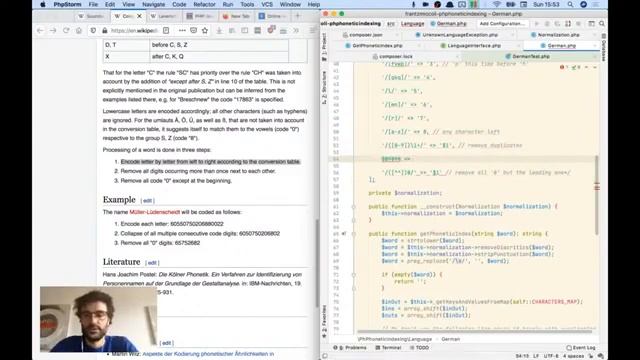The width and height of the screenshot is (640, 360).
Task: Click German.php breadcrumb in navigation bar
Action: point(448,24)
